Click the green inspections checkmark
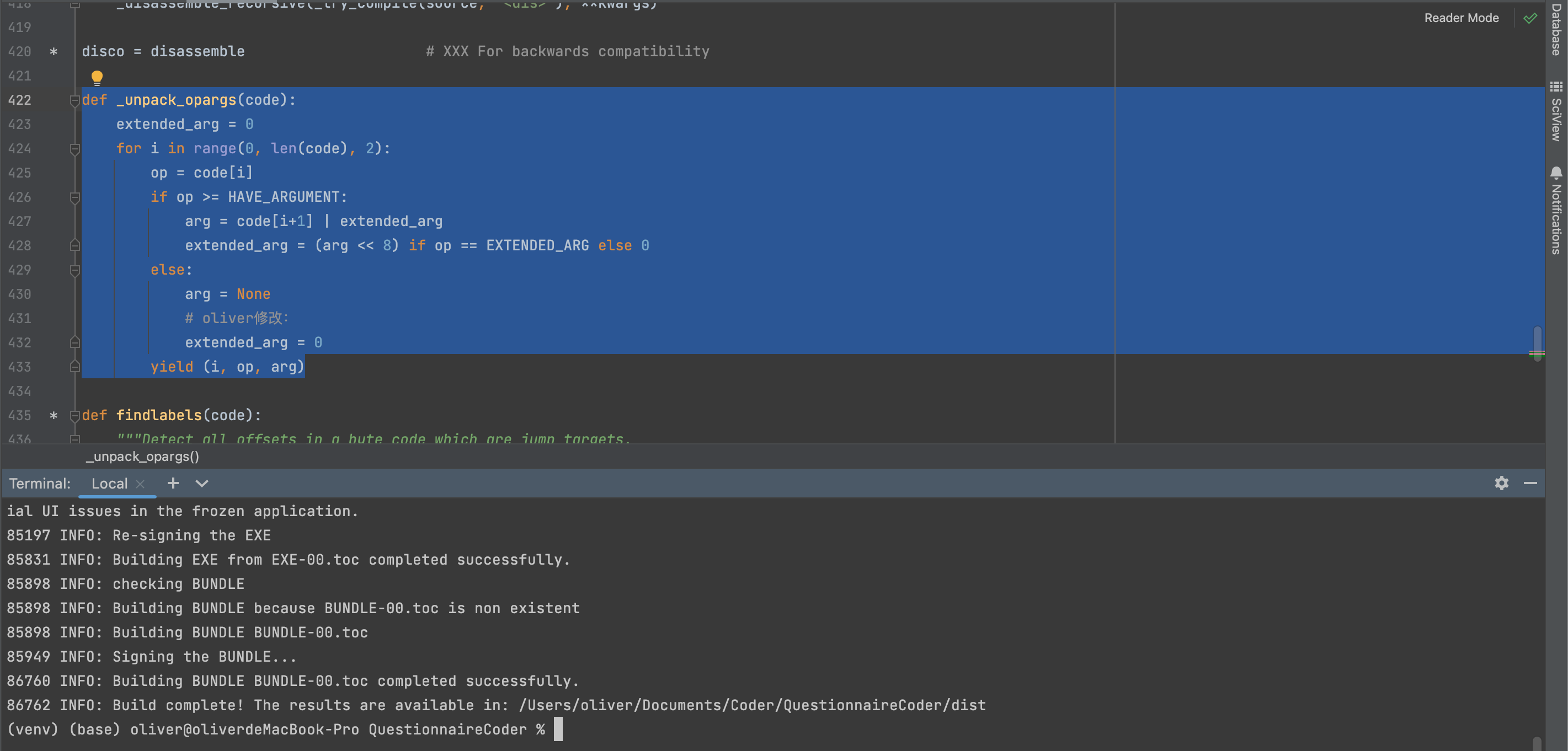This screenshot has width=1568, height=751. pos(1532,18)
